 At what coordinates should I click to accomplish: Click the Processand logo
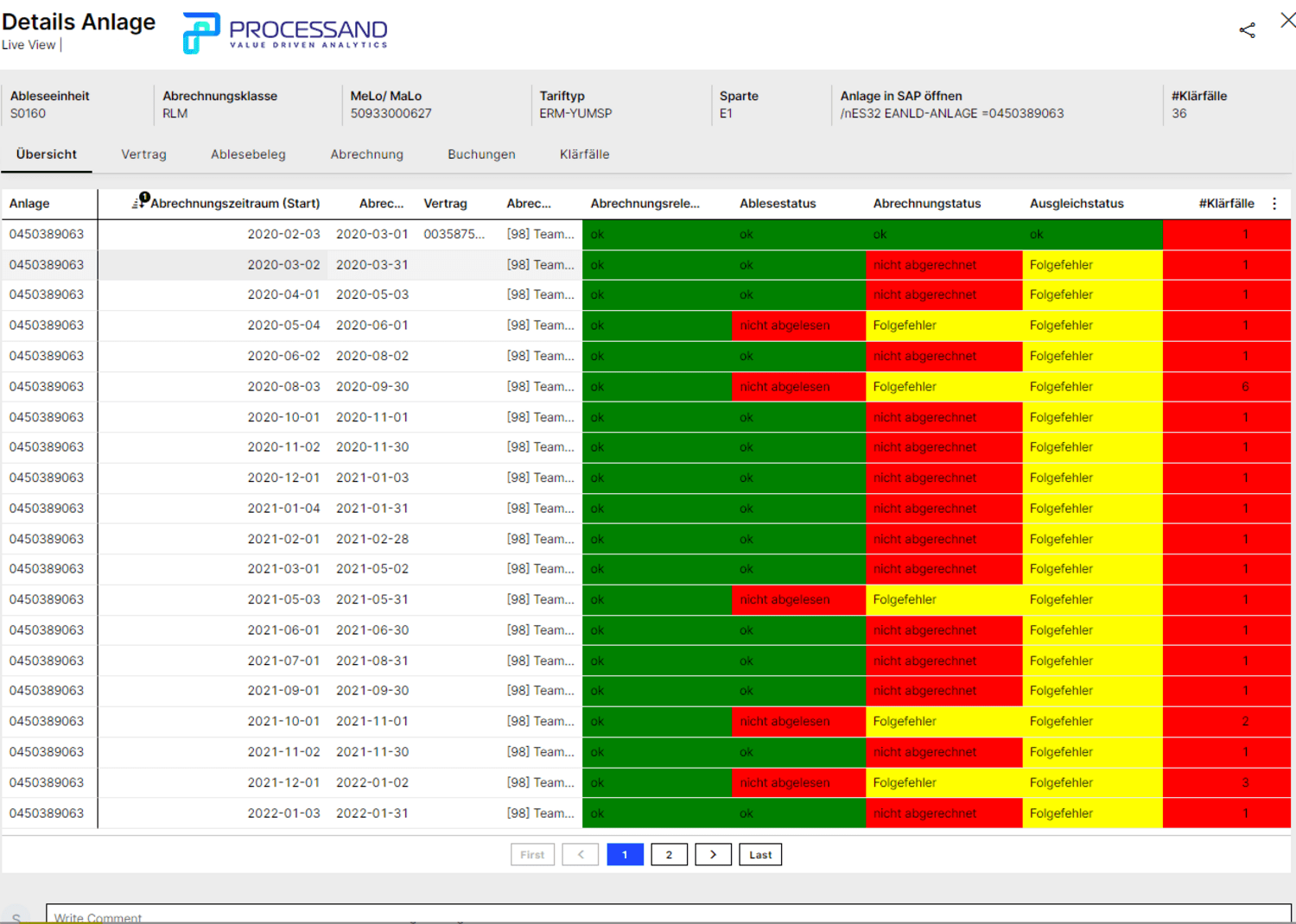283,33
